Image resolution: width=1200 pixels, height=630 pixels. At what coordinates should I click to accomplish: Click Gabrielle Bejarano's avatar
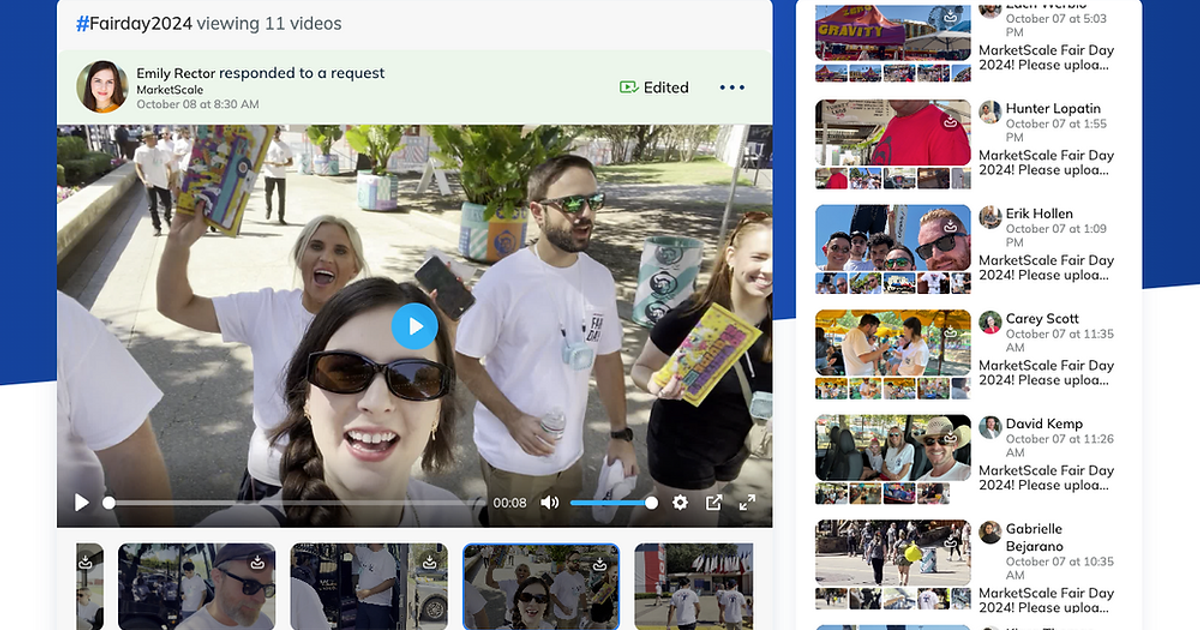(x=990, y=532)
